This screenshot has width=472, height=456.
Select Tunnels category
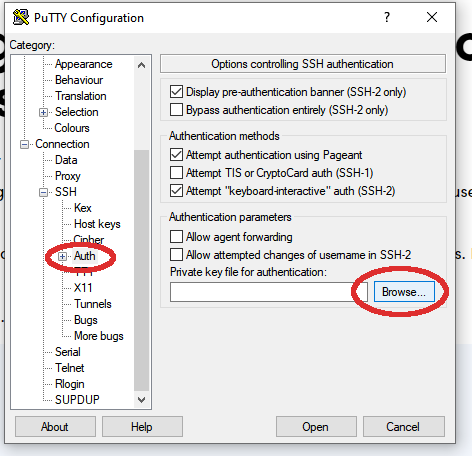pos(93,304)
